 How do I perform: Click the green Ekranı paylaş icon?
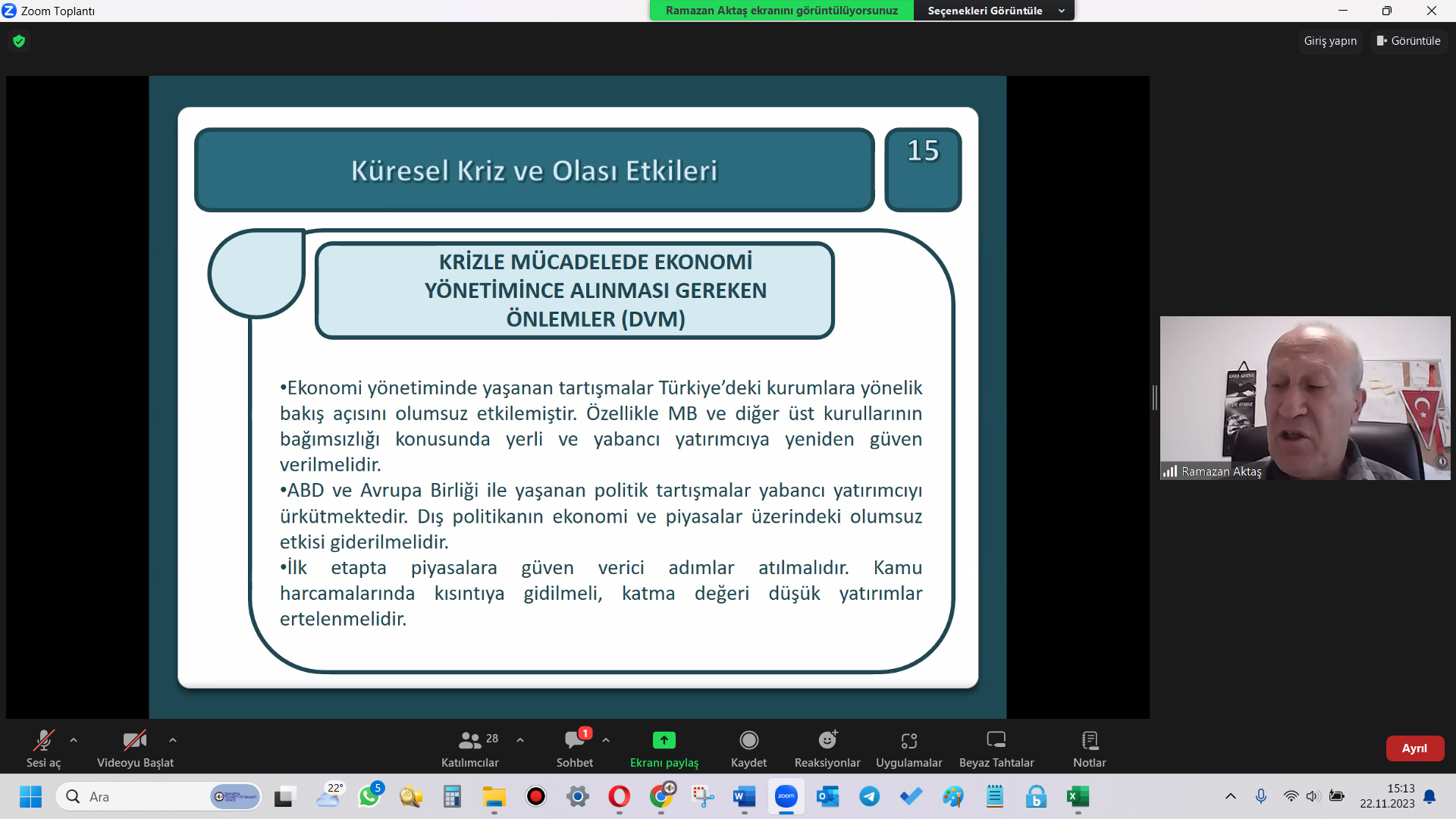coord(664,739)
